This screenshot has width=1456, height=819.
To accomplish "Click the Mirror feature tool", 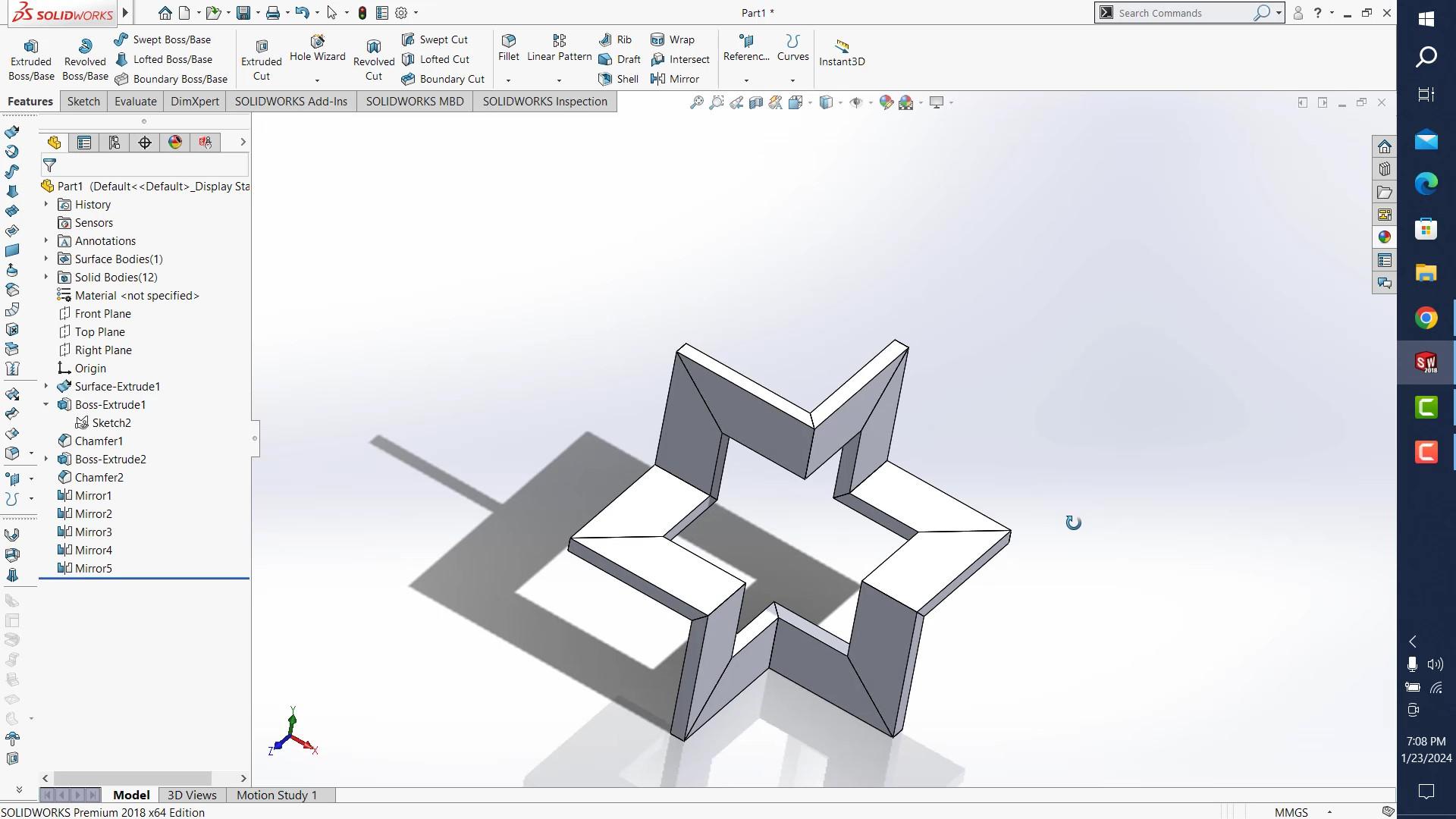I will point(675,79).
